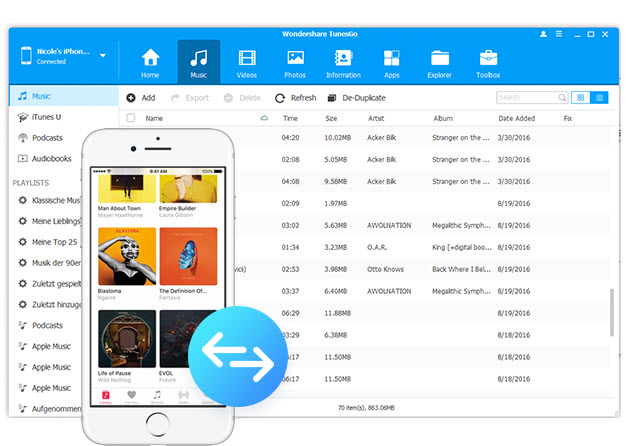Sort by the Size column
The image size is (626, 446).
[x=331, y=118]
